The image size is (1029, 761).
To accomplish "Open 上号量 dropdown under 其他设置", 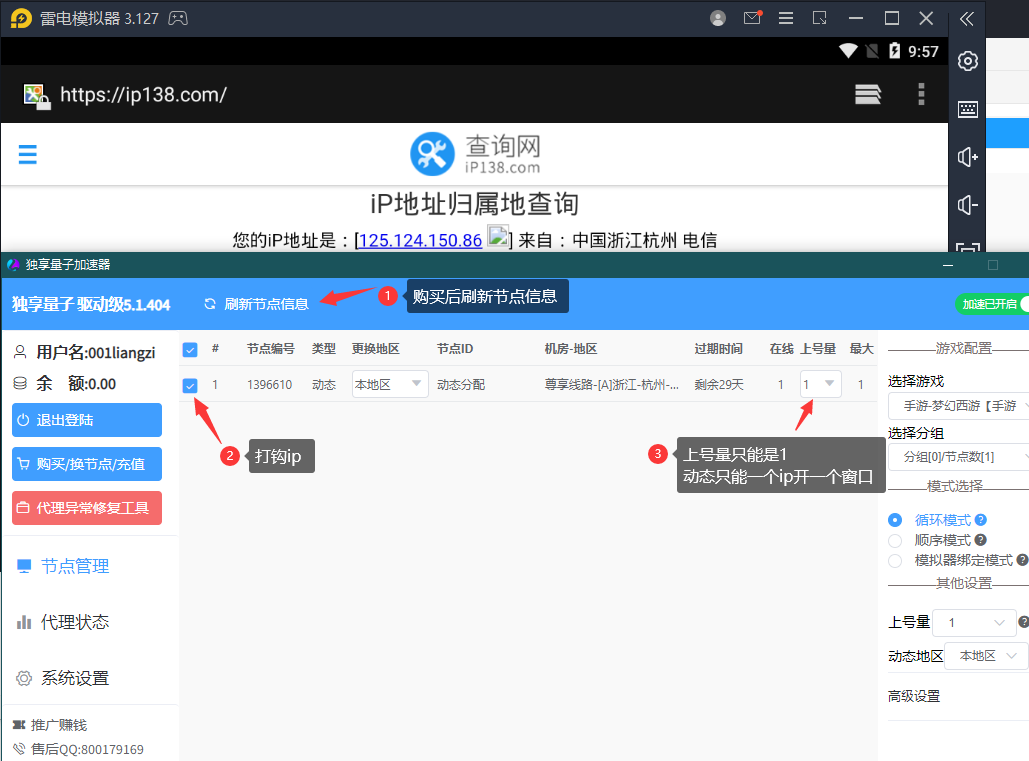I will pyautogui.click(x=974, y=623).
